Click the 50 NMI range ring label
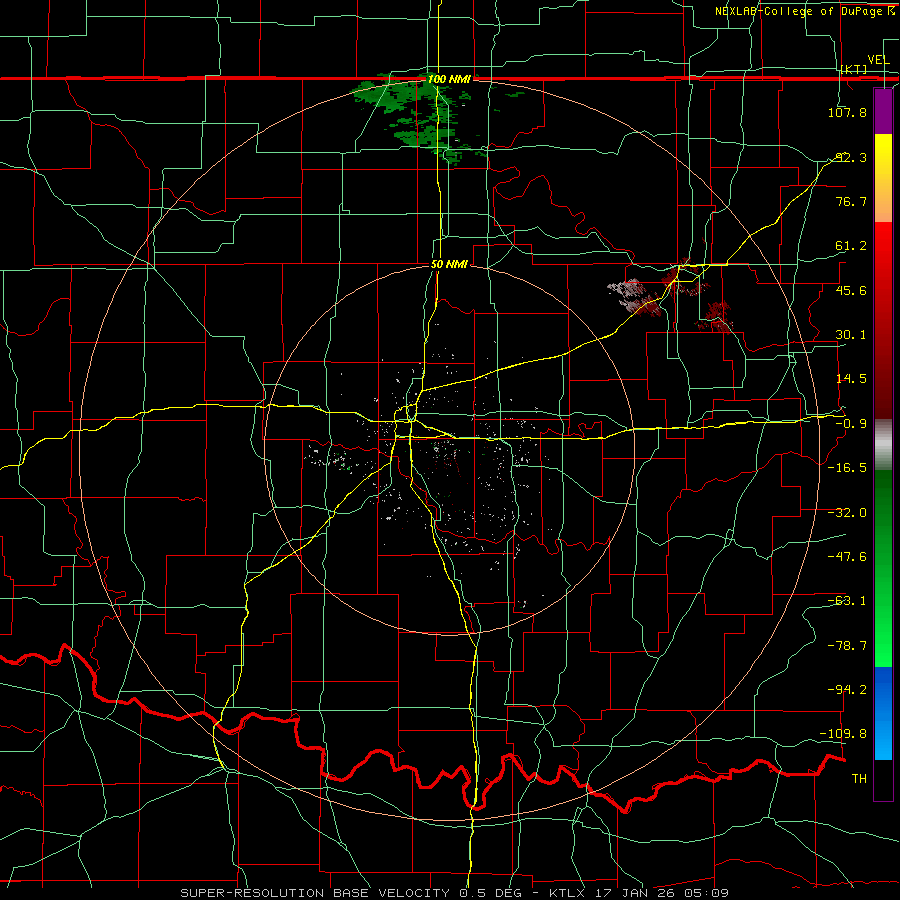Screen dimensions: 900x900 click(x=449, y=265)
